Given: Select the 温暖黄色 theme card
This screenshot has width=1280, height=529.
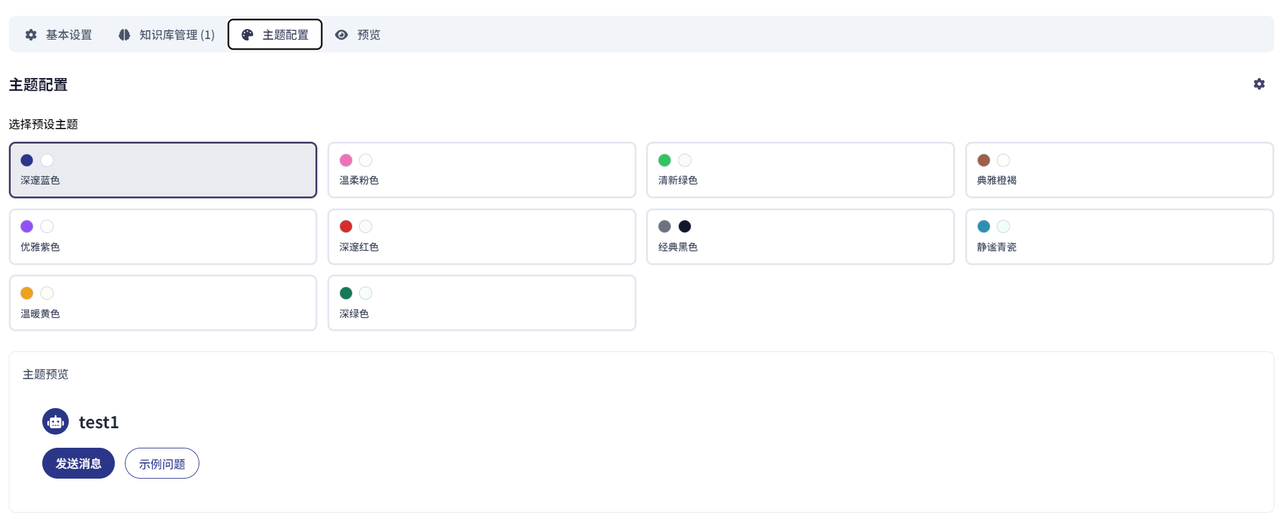Looking at the screenshot, I should point(163,303).
